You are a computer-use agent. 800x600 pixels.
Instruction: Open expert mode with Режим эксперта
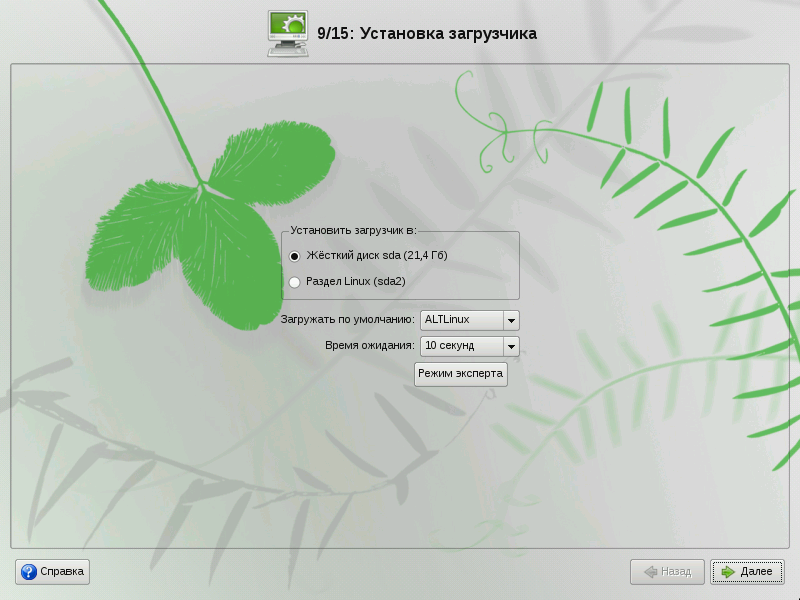tap(462, 374)
